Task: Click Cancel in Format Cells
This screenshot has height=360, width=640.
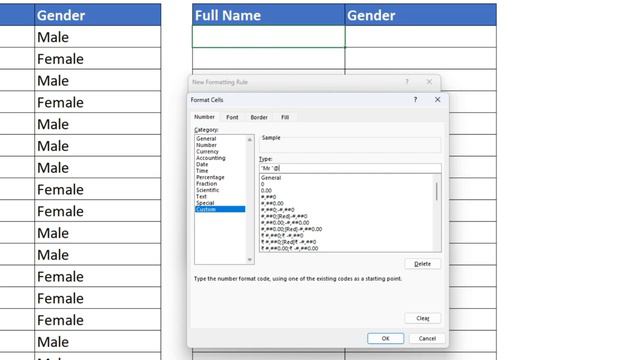Action: 427,338
